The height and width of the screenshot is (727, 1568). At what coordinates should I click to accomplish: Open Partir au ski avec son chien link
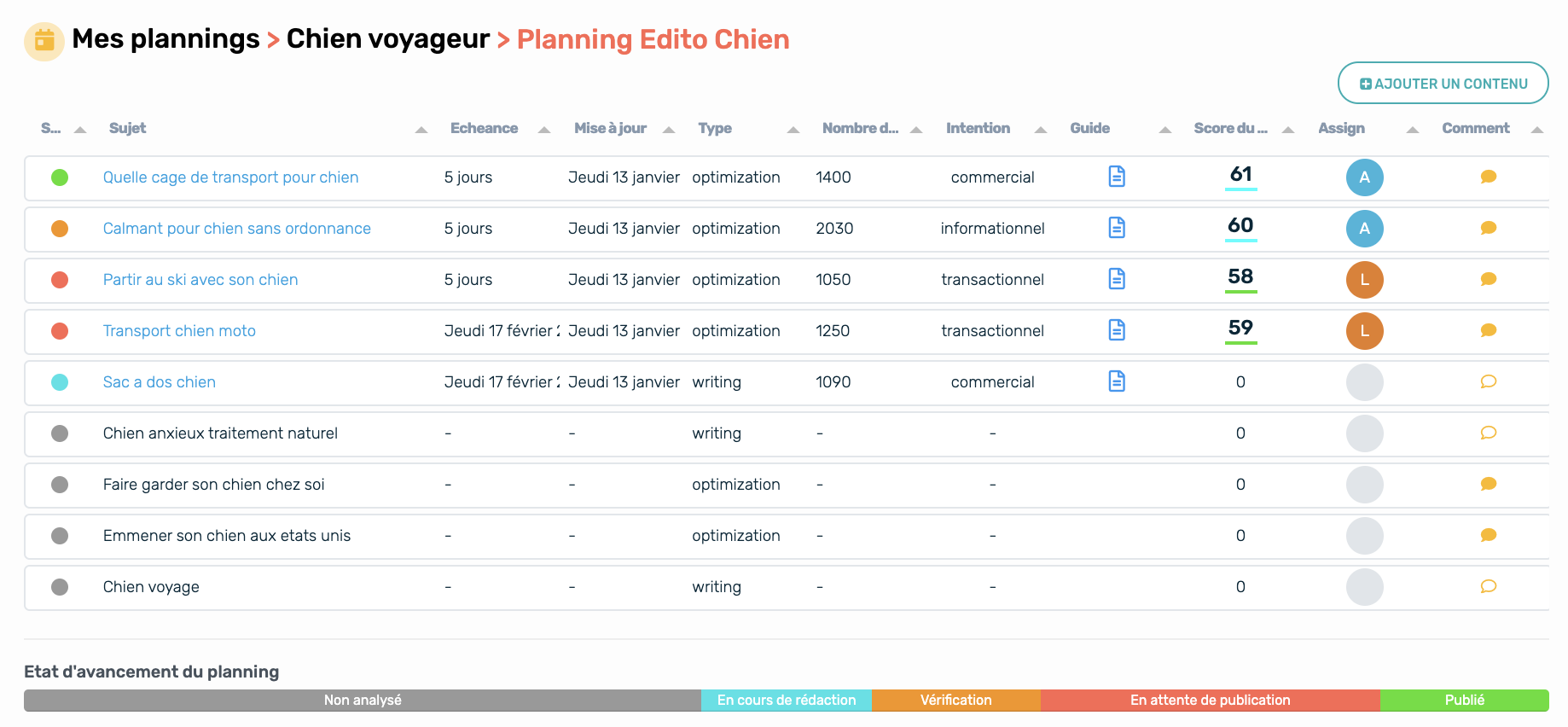tap(200, 280)
